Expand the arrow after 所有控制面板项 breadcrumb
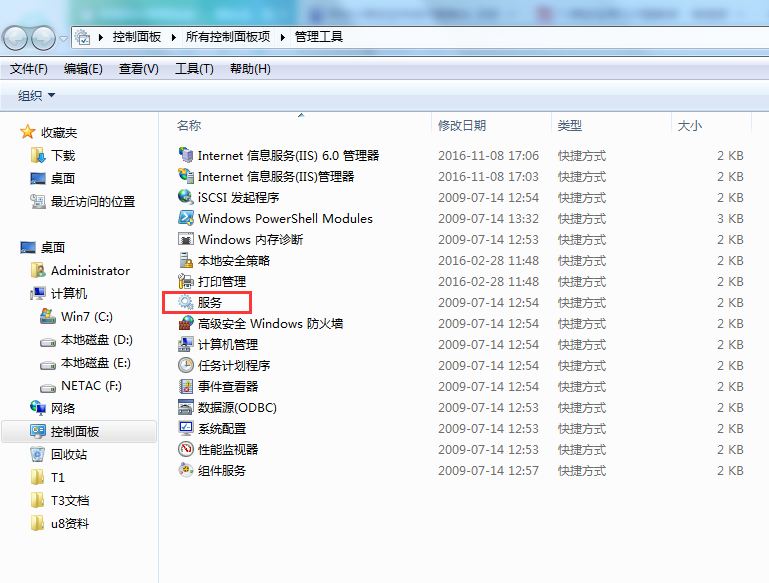 click(285, 37)
